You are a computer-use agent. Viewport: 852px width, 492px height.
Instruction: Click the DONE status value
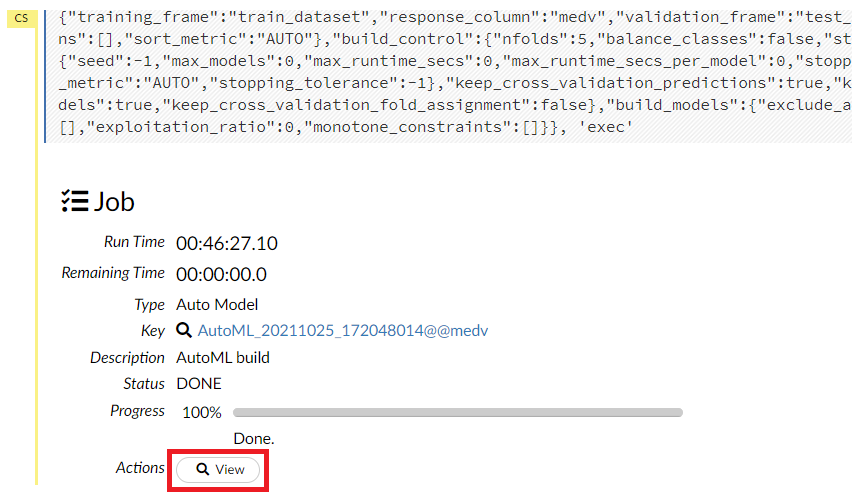(199, 383)
